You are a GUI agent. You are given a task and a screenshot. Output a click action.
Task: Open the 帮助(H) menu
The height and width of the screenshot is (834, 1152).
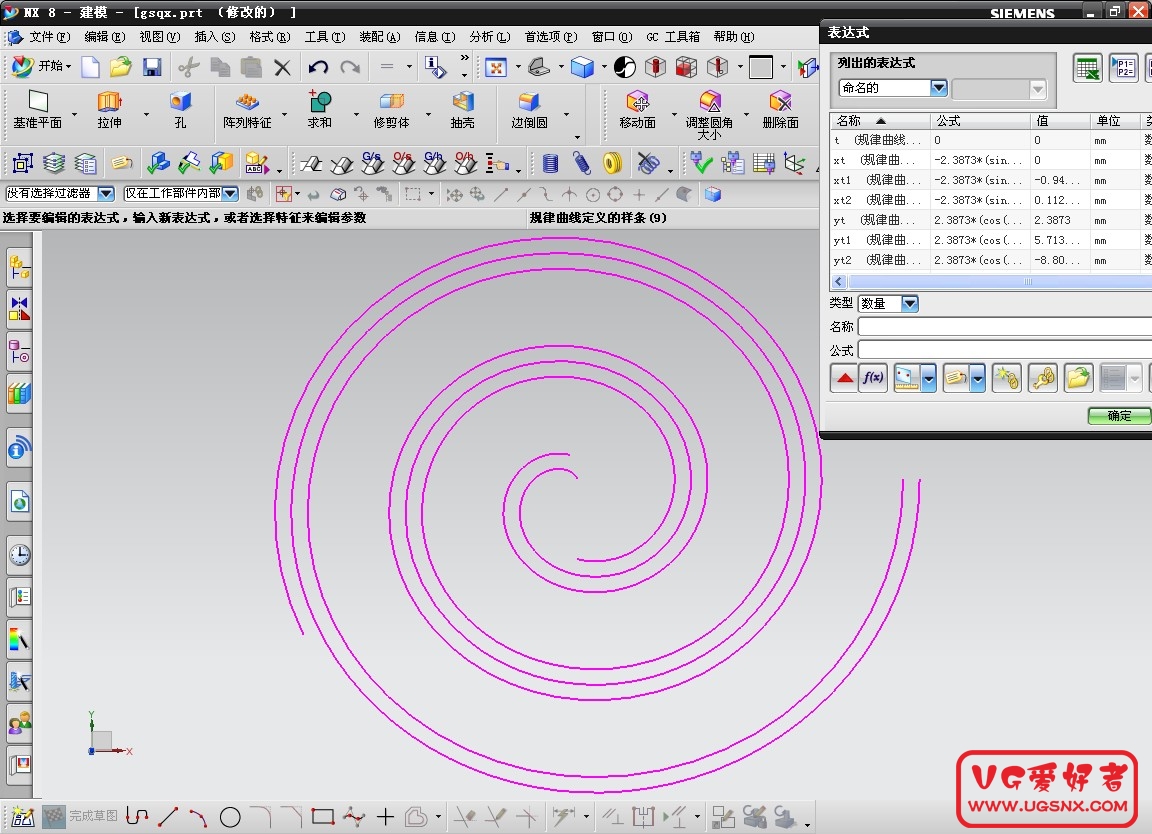tap(733, 37)
